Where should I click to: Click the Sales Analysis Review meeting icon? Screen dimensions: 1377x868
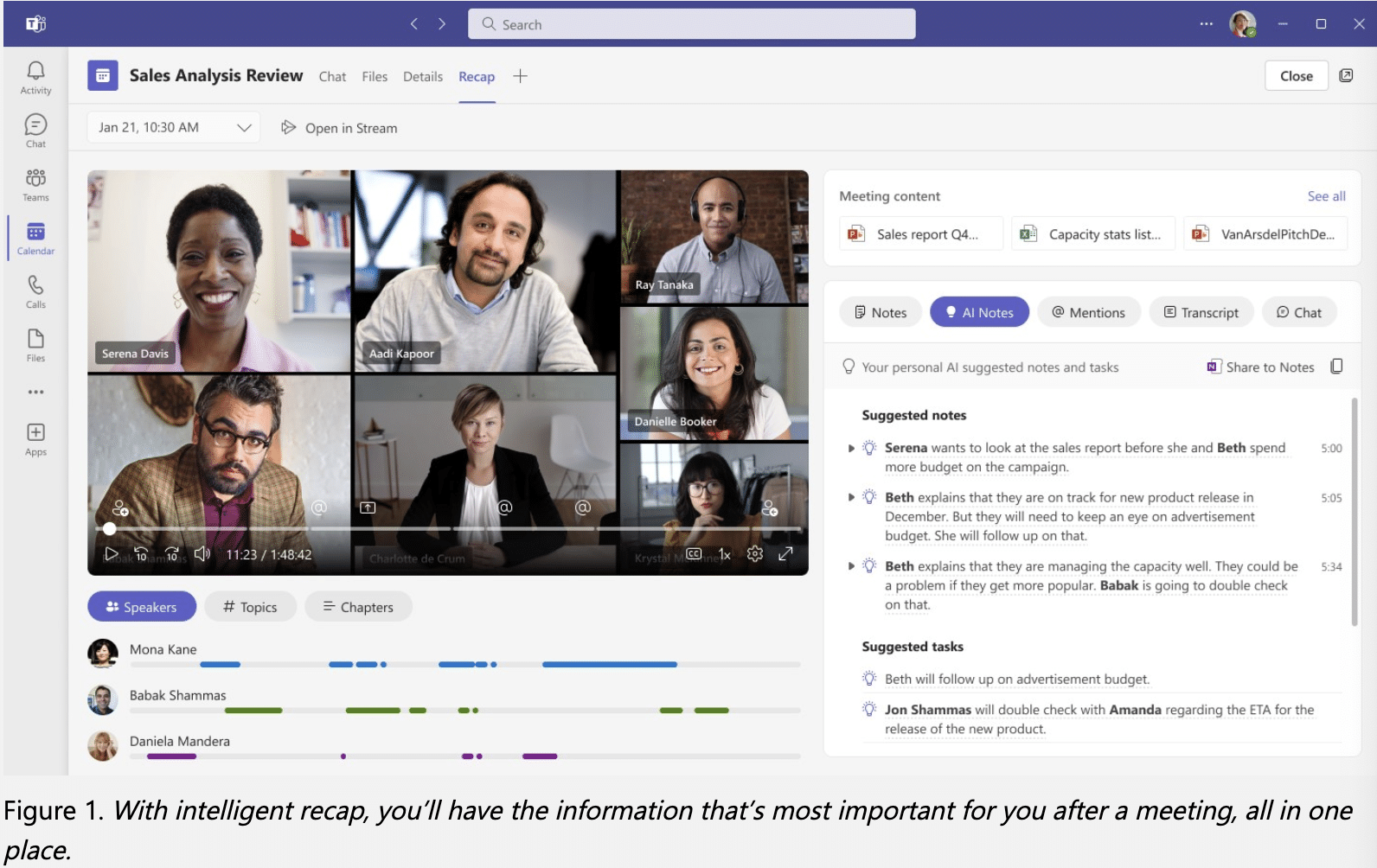(x=103, y=76)
